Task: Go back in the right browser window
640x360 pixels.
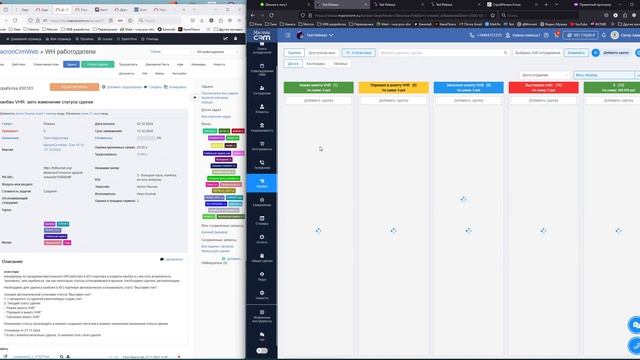Action: tap(253, 15)
